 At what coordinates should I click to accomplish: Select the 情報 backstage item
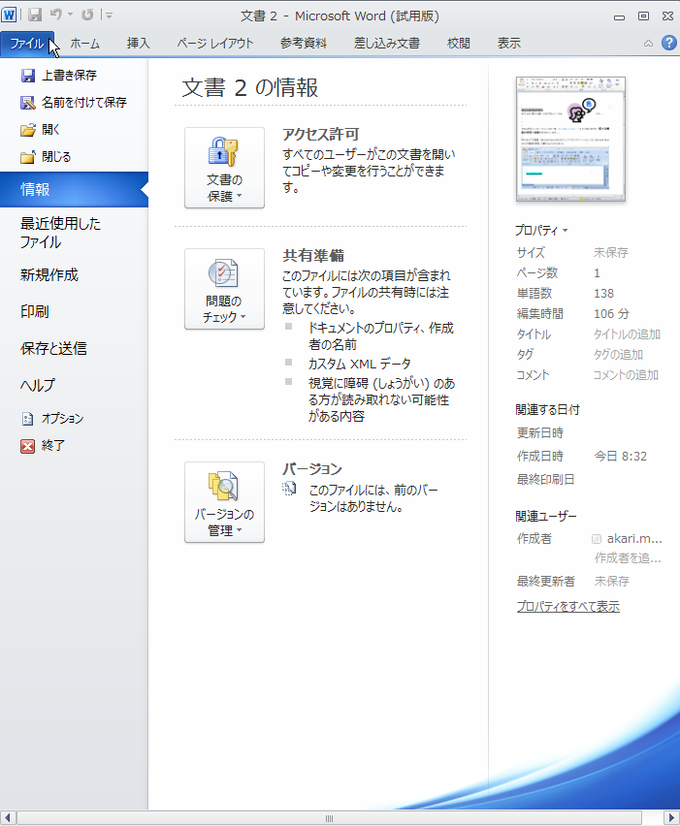pos(74,189)
